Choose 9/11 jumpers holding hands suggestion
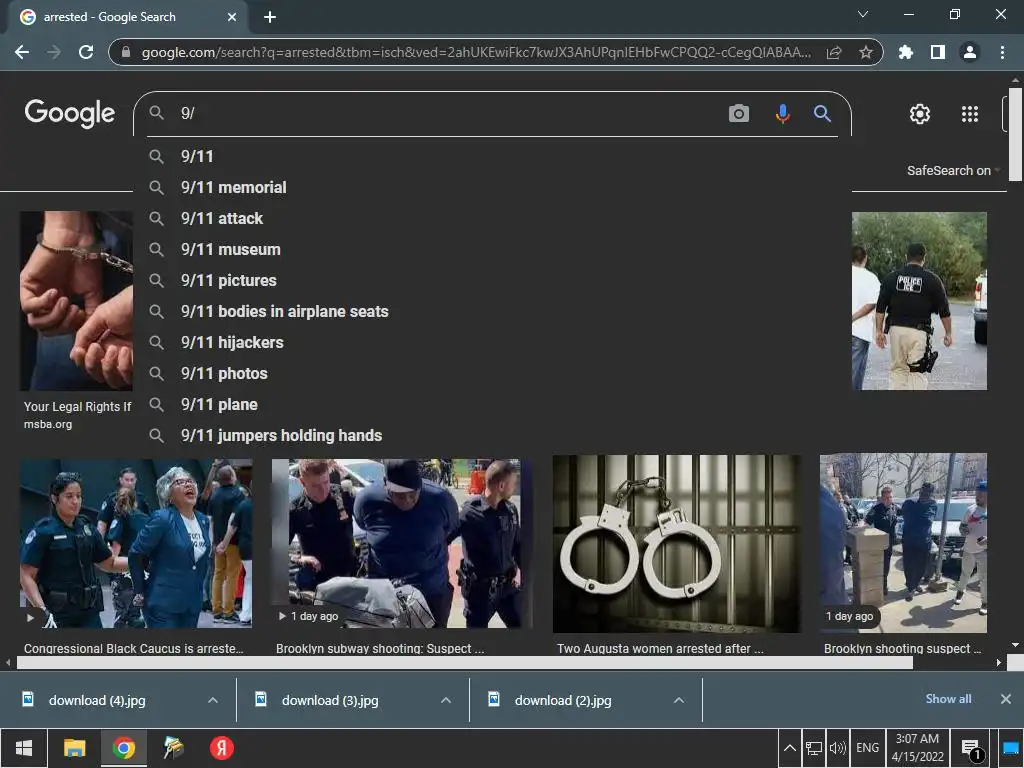This screenshot has height=768, width=1024. (492, 436)
